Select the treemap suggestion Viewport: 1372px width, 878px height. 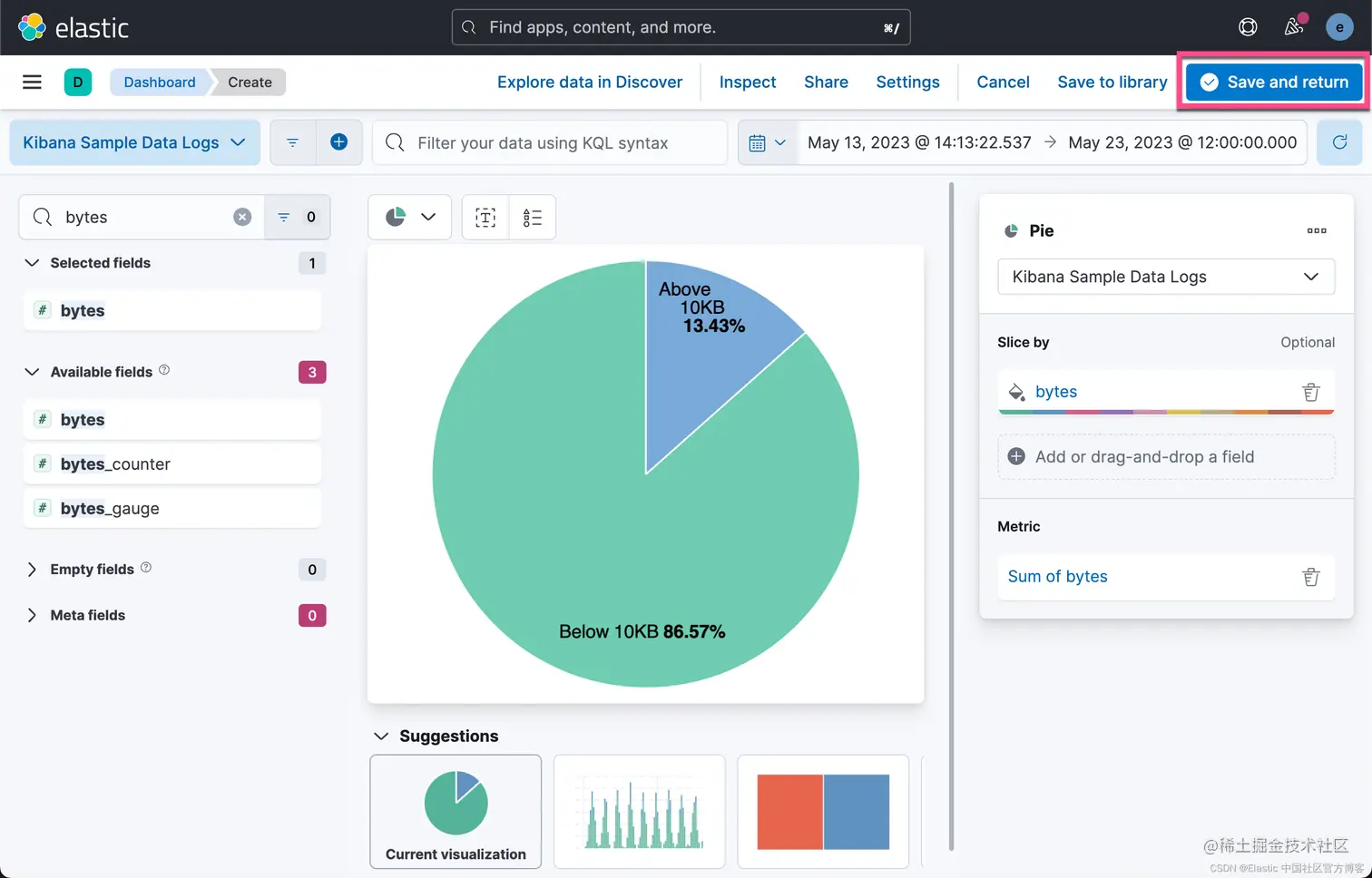point(823,812)
